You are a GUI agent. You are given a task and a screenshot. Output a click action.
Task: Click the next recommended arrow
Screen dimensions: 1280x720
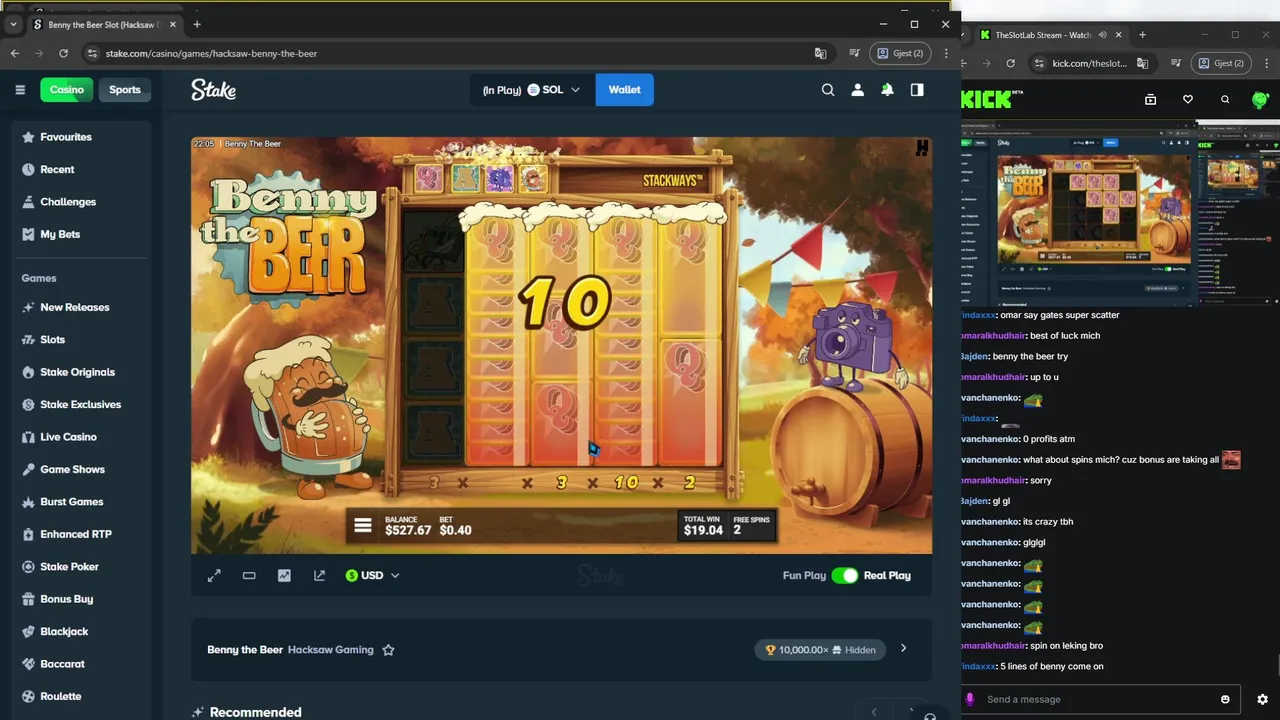(x=910, y=712)
